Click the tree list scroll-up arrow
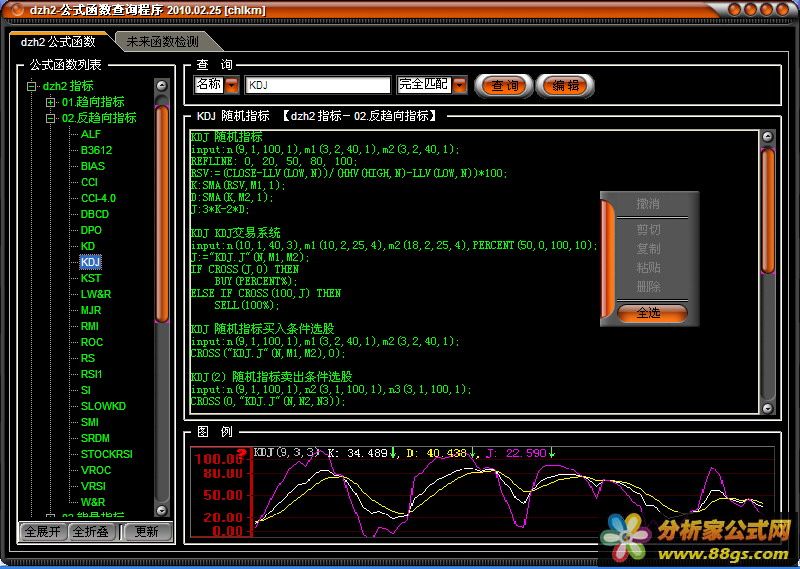This screenshot has width=800, height=569. [x=161, y=86]
